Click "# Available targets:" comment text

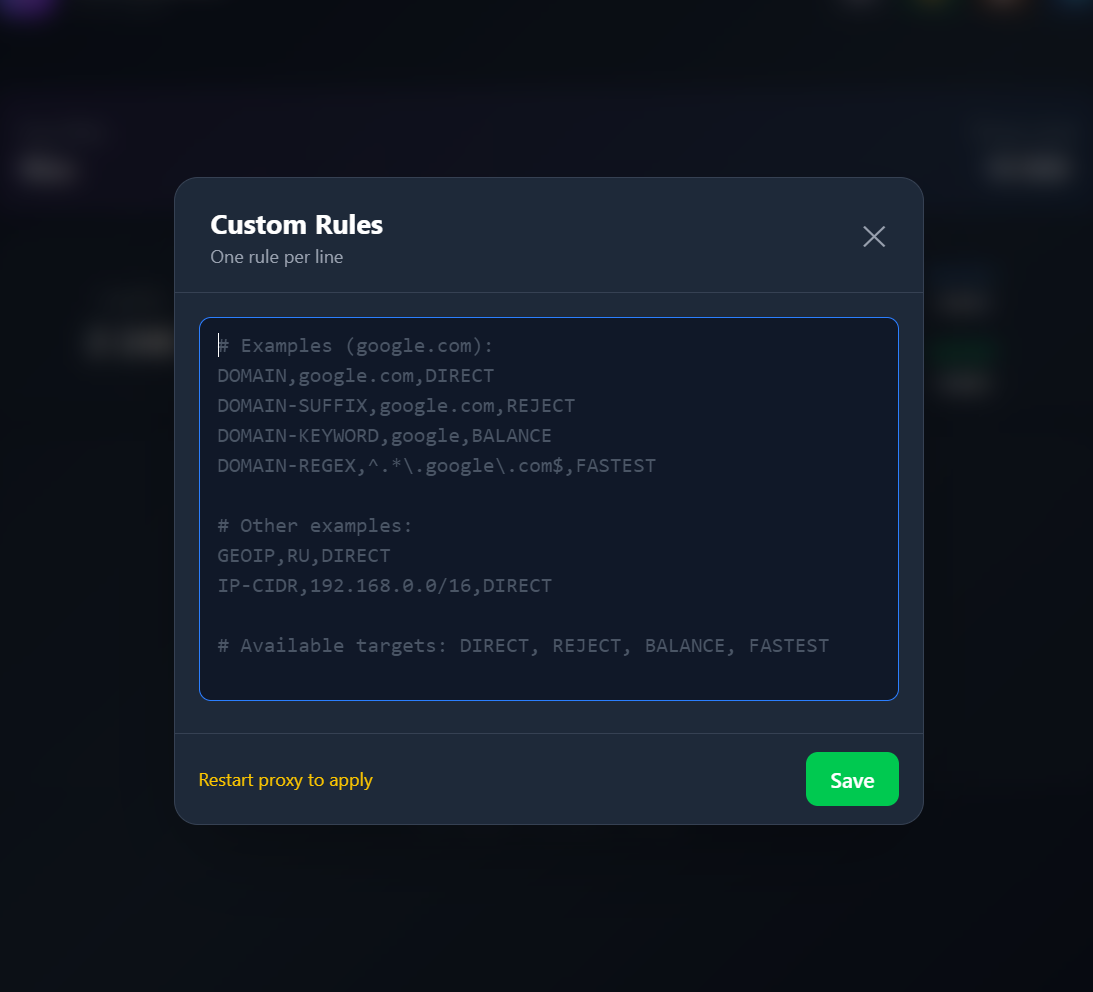coord(332,646)
